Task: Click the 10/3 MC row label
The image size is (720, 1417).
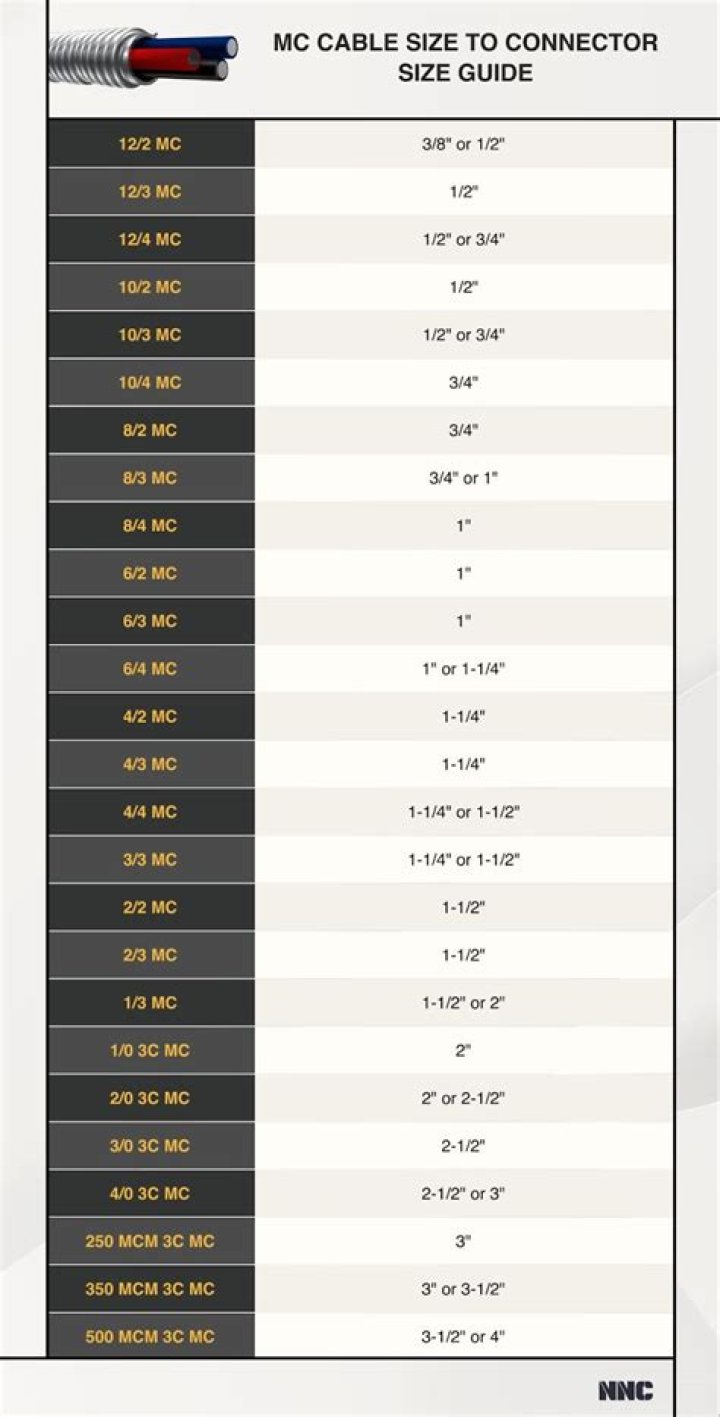Action: coord(150,335)
